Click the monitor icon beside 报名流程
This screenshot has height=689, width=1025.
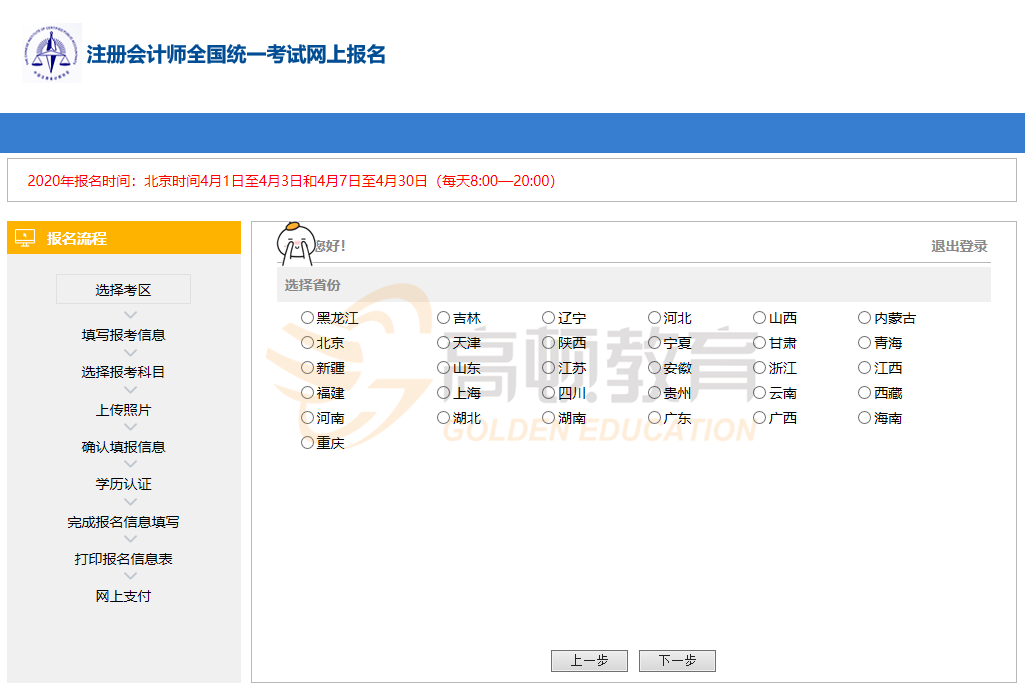pyautogui.click(x=26, y=238)
